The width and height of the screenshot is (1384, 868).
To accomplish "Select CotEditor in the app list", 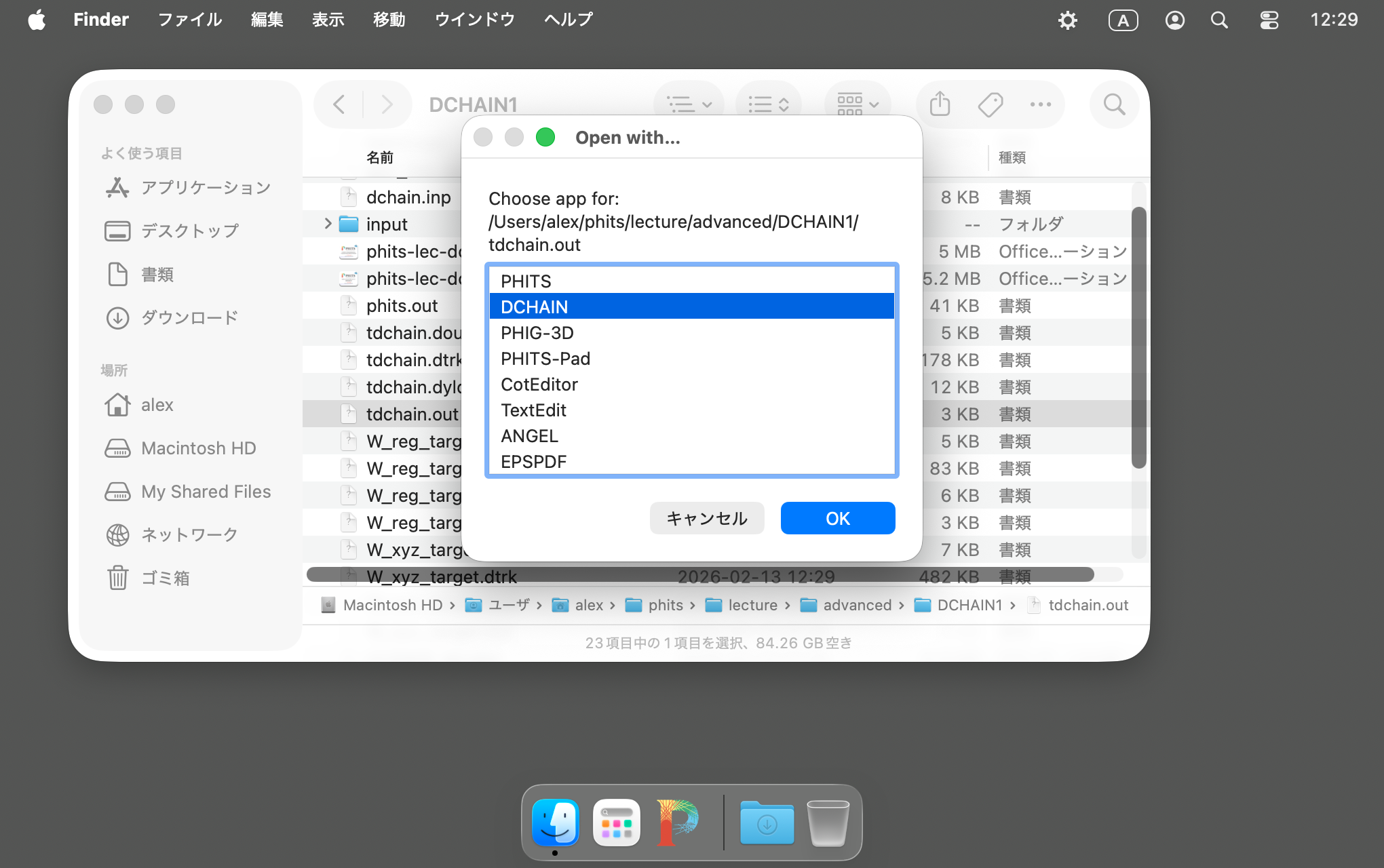I will [539, 384].
